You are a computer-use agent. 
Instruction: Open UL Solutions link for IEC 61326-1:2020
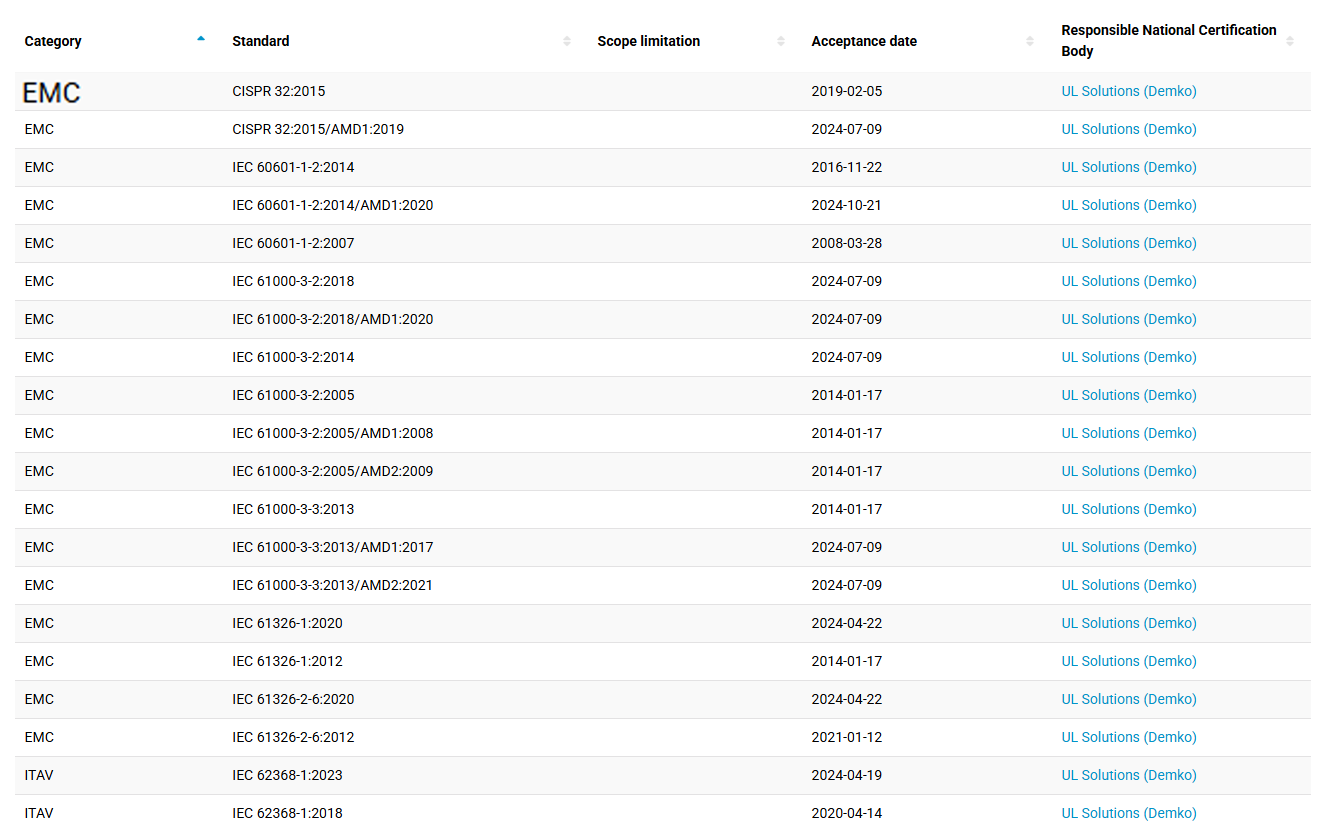[x=1128, y=623]
